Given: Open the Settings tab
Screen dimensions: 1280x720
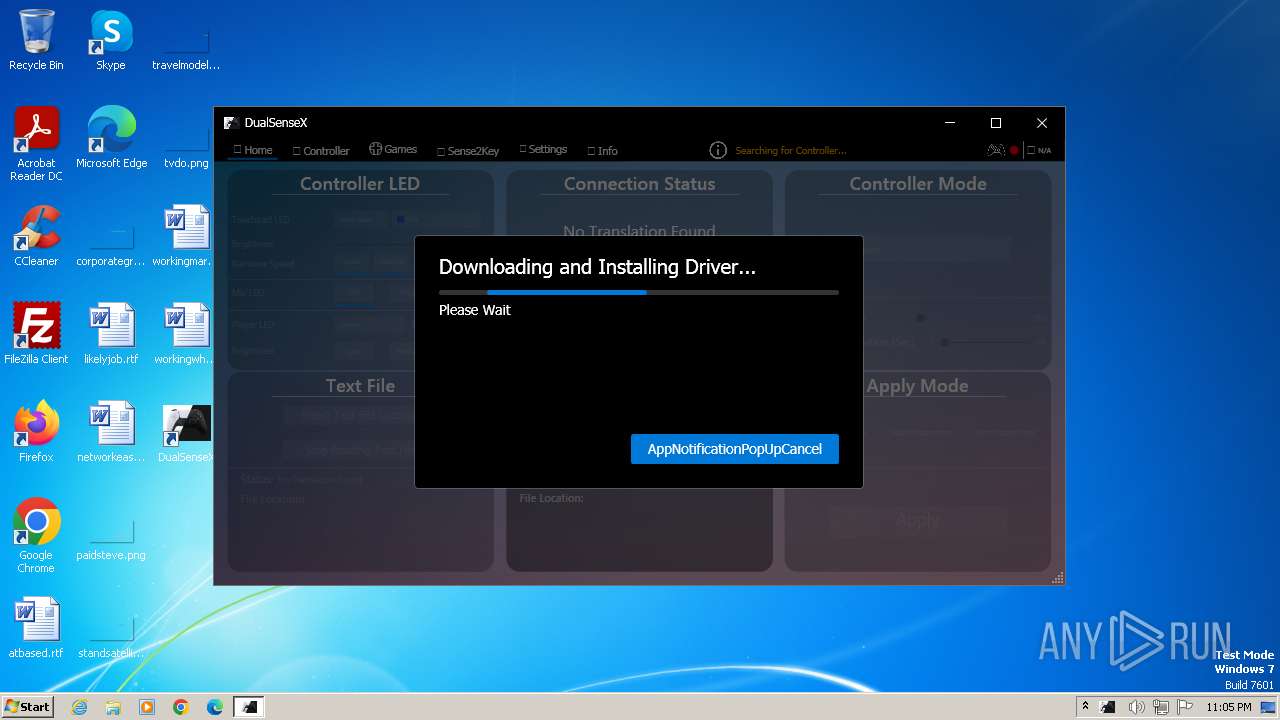Looking at the screenshot, I should point(543,149).
